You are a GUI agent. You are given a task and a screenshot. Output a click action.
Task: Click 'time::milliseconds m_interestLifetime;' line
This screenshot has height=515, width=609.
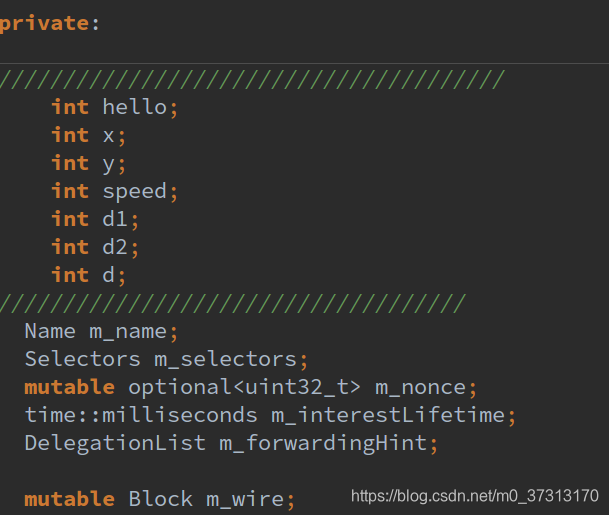(270, 415)
